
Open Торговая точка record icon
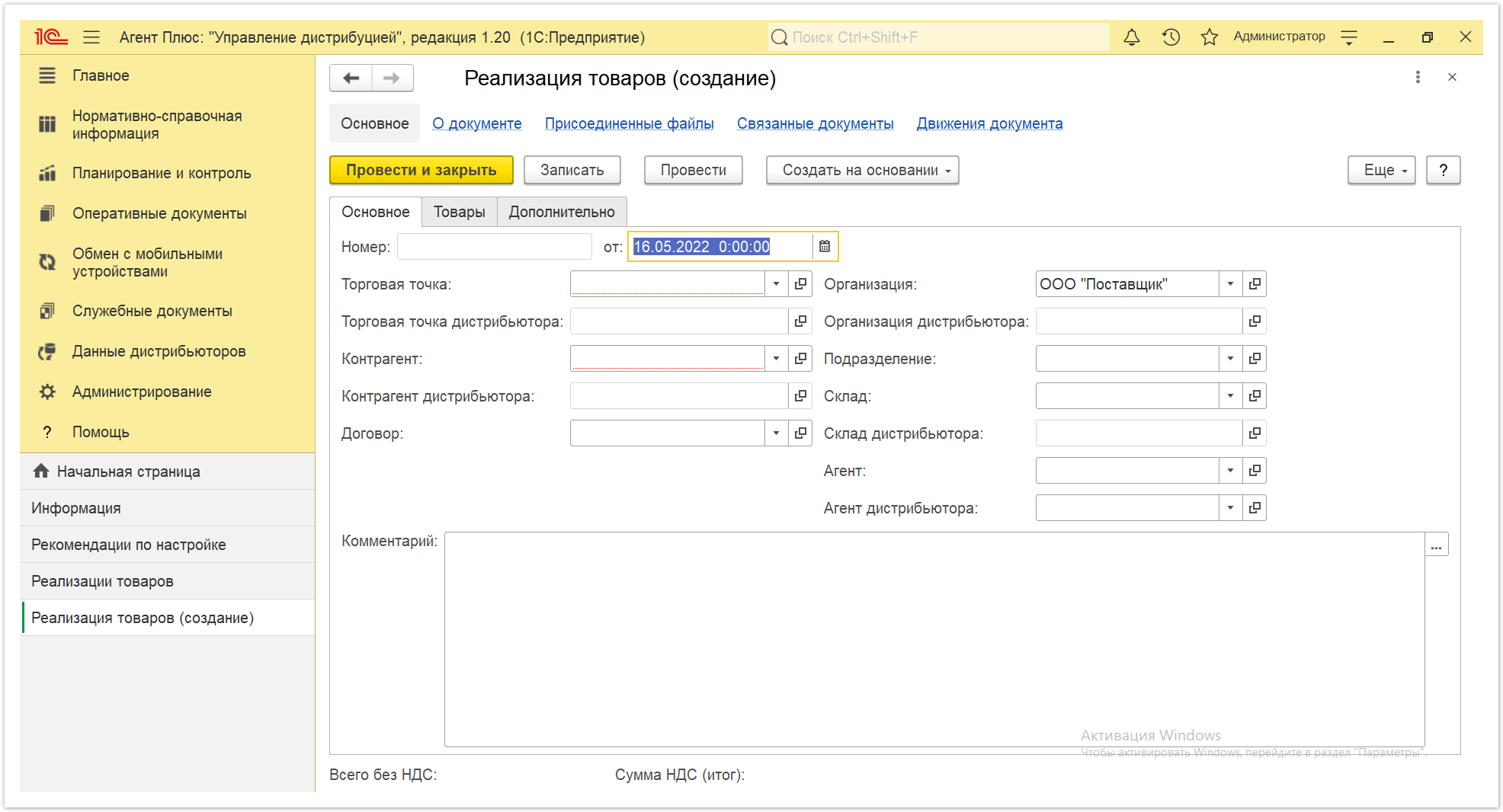tap(800, 284)
